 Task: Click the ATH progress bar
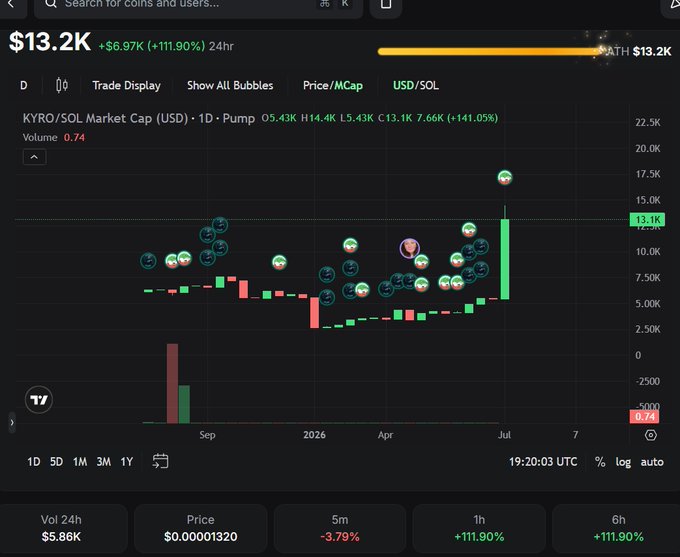click(x=490, y=52)
